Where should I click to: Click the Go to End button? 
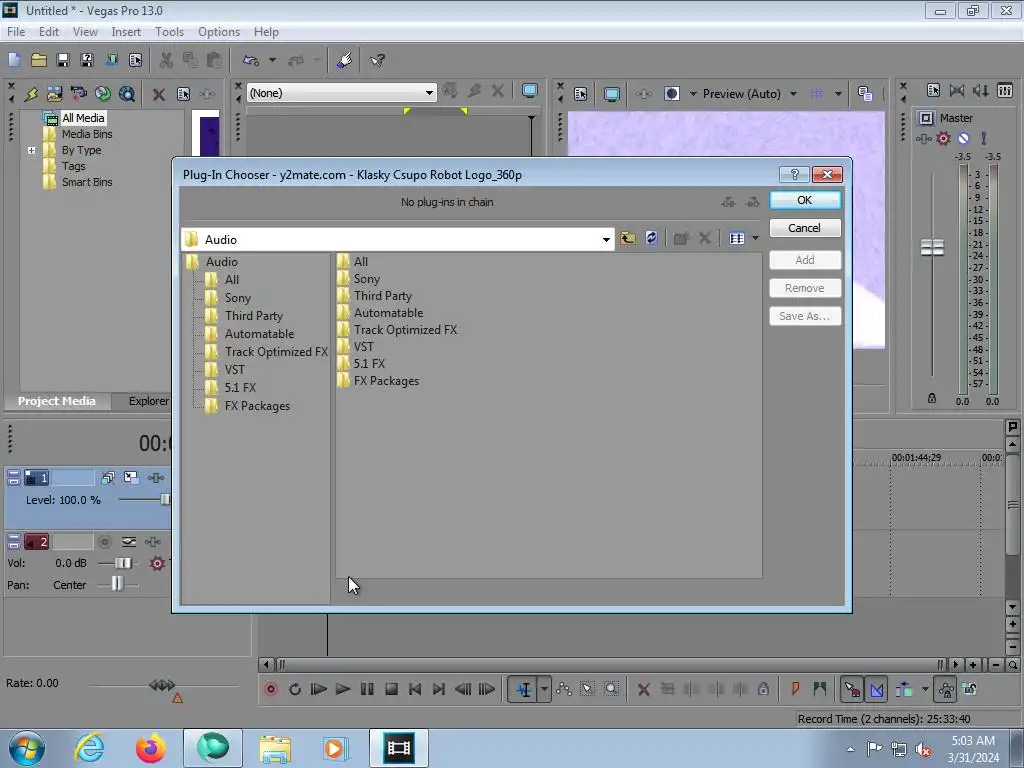[x=439, y=689]
